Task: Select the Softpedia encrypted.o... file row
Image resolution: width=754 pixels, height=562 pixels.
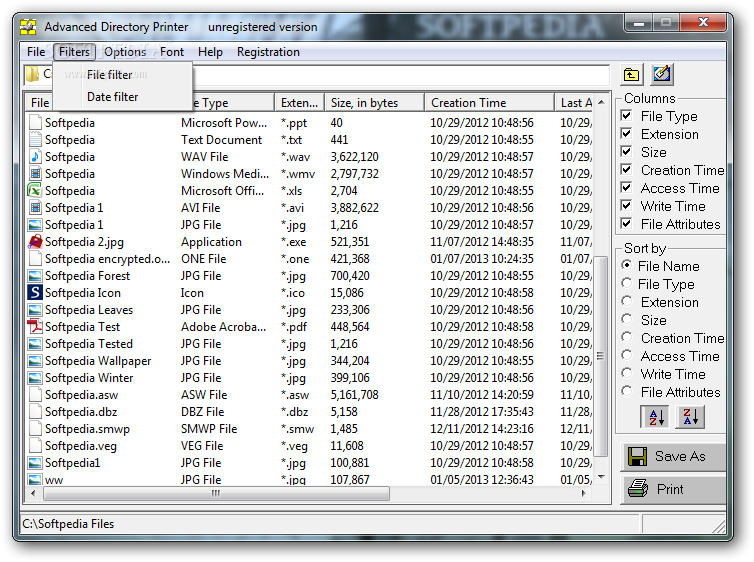Action: click(x=310, y=259)
